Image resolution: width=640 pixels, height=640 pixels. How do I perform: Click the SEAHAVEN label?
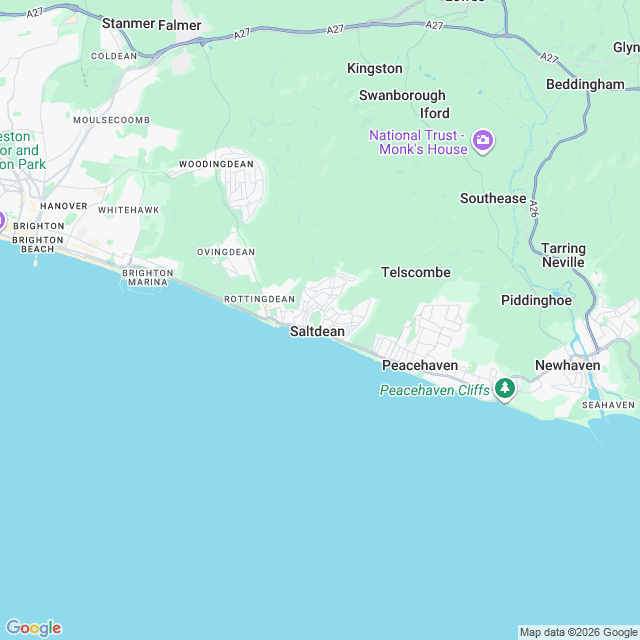point(608,405)
